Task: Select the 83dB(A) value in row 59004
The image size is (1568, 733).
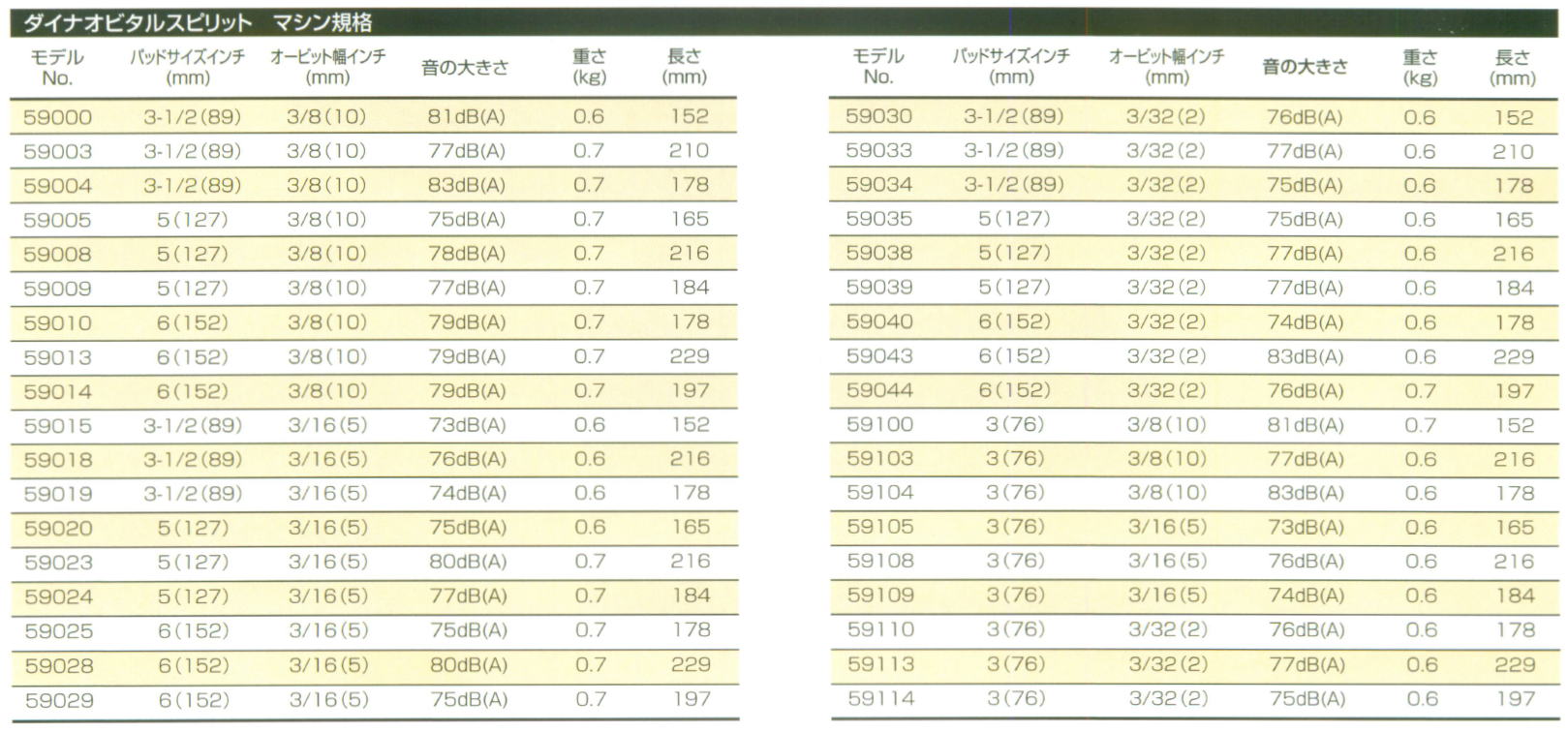Action: click(x=467, y=186)
